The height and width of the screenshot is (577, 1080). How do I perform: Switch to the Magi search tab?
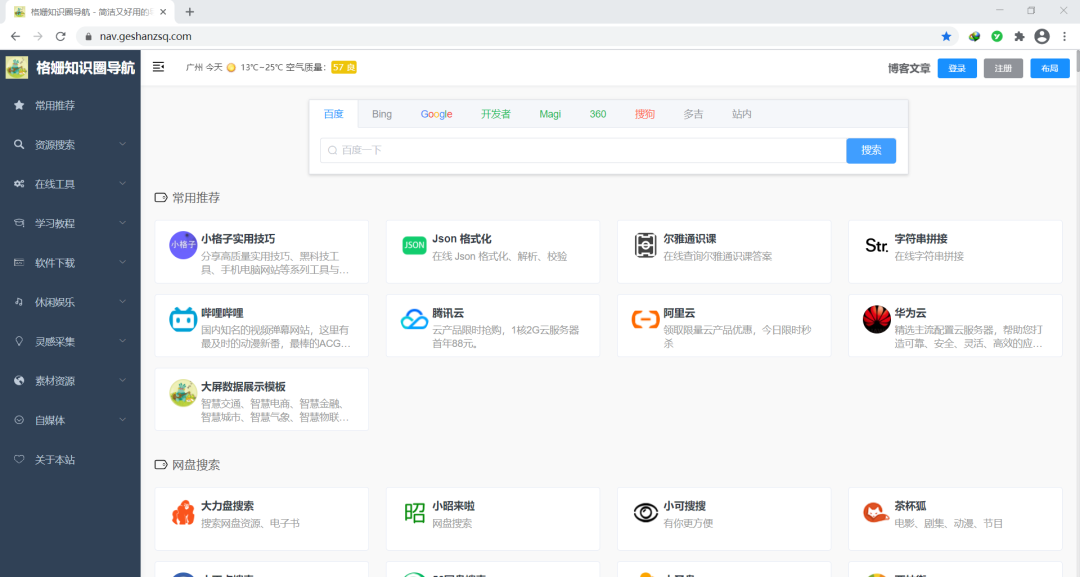(x=550, y=114)
